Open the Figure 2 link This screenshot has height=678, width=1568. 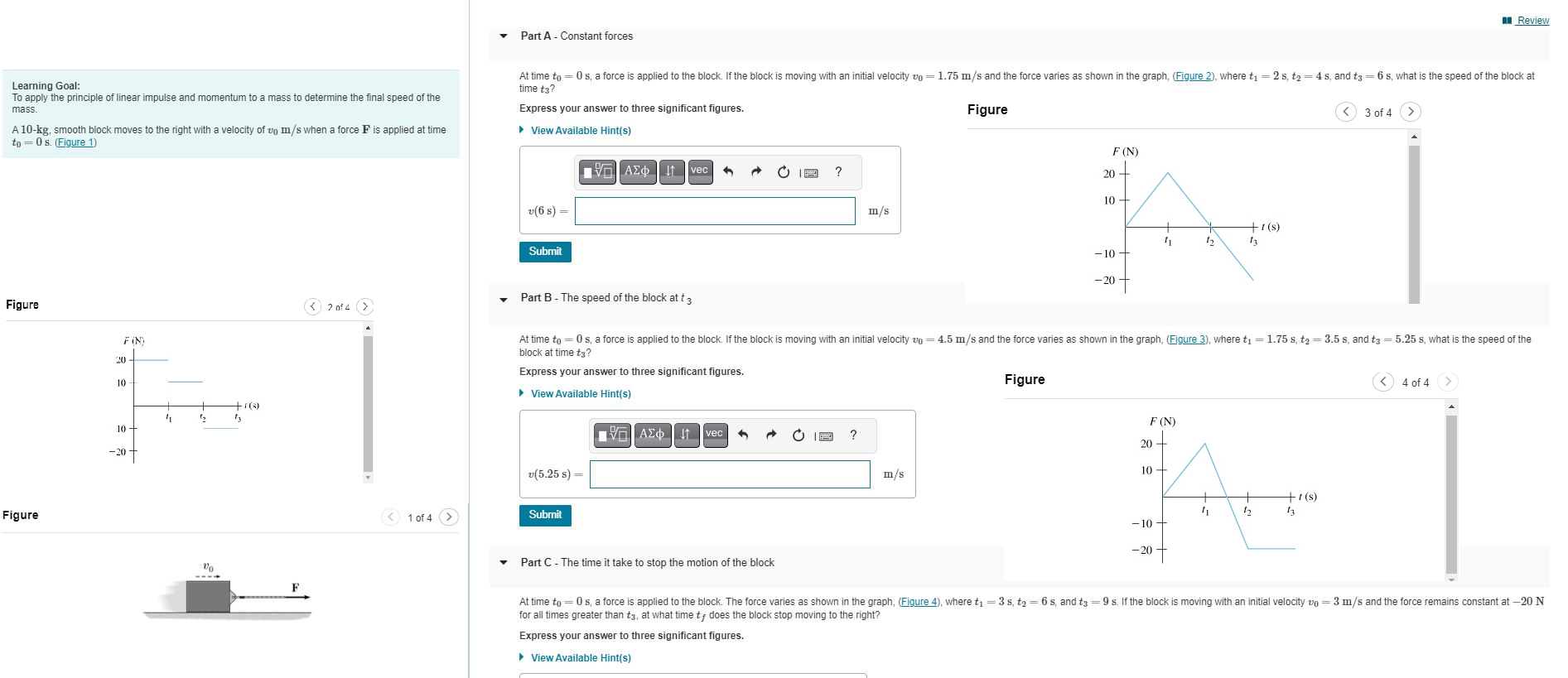1194,76
